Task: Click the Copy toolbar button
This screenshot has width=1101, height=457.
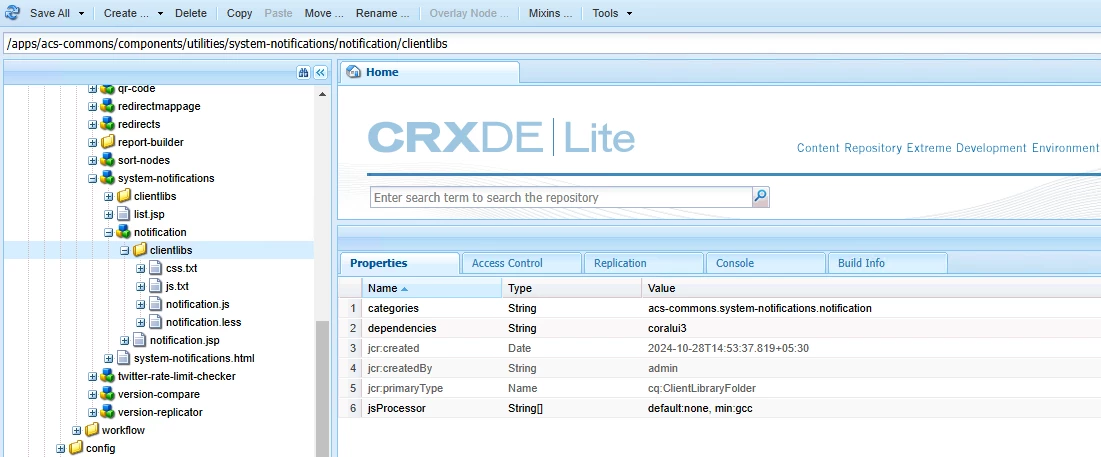Action: [x=239, y=13]
